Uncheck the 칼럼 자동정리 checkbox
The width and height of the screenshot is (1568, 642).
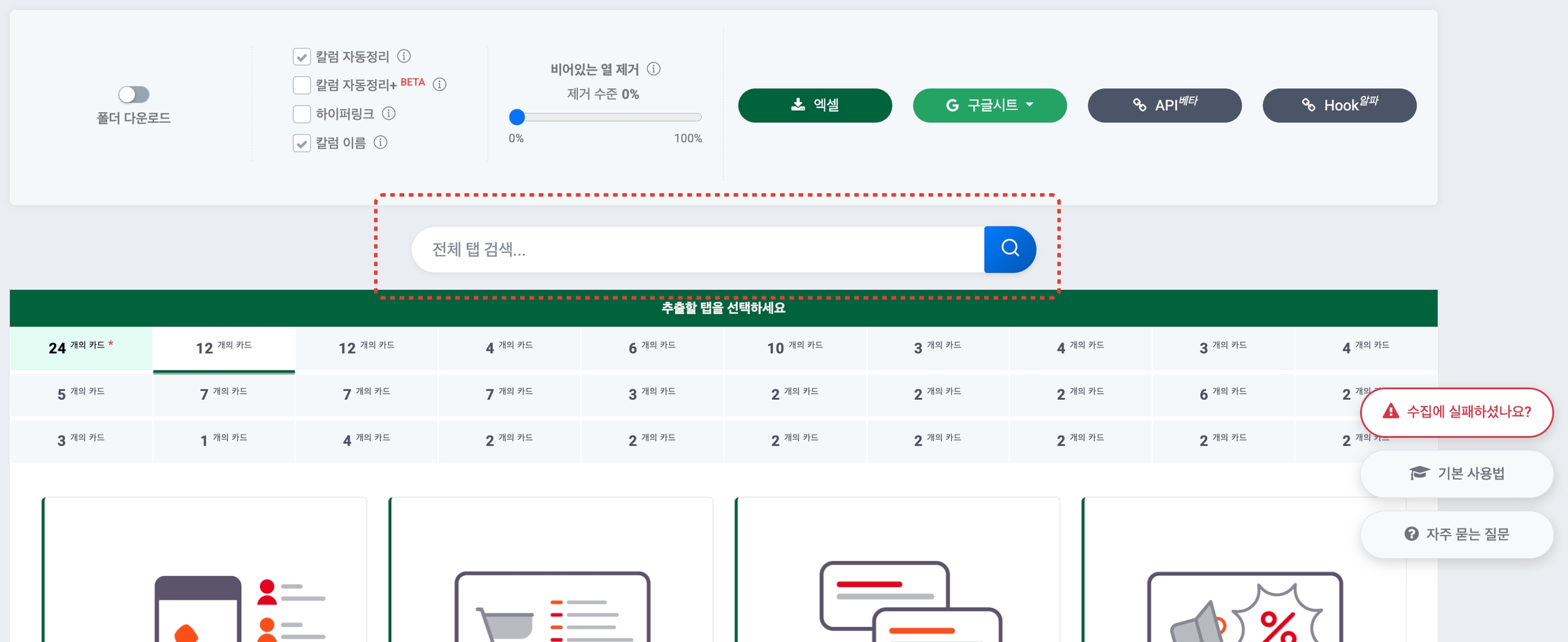pyautogui.click(x=301, y=56)
